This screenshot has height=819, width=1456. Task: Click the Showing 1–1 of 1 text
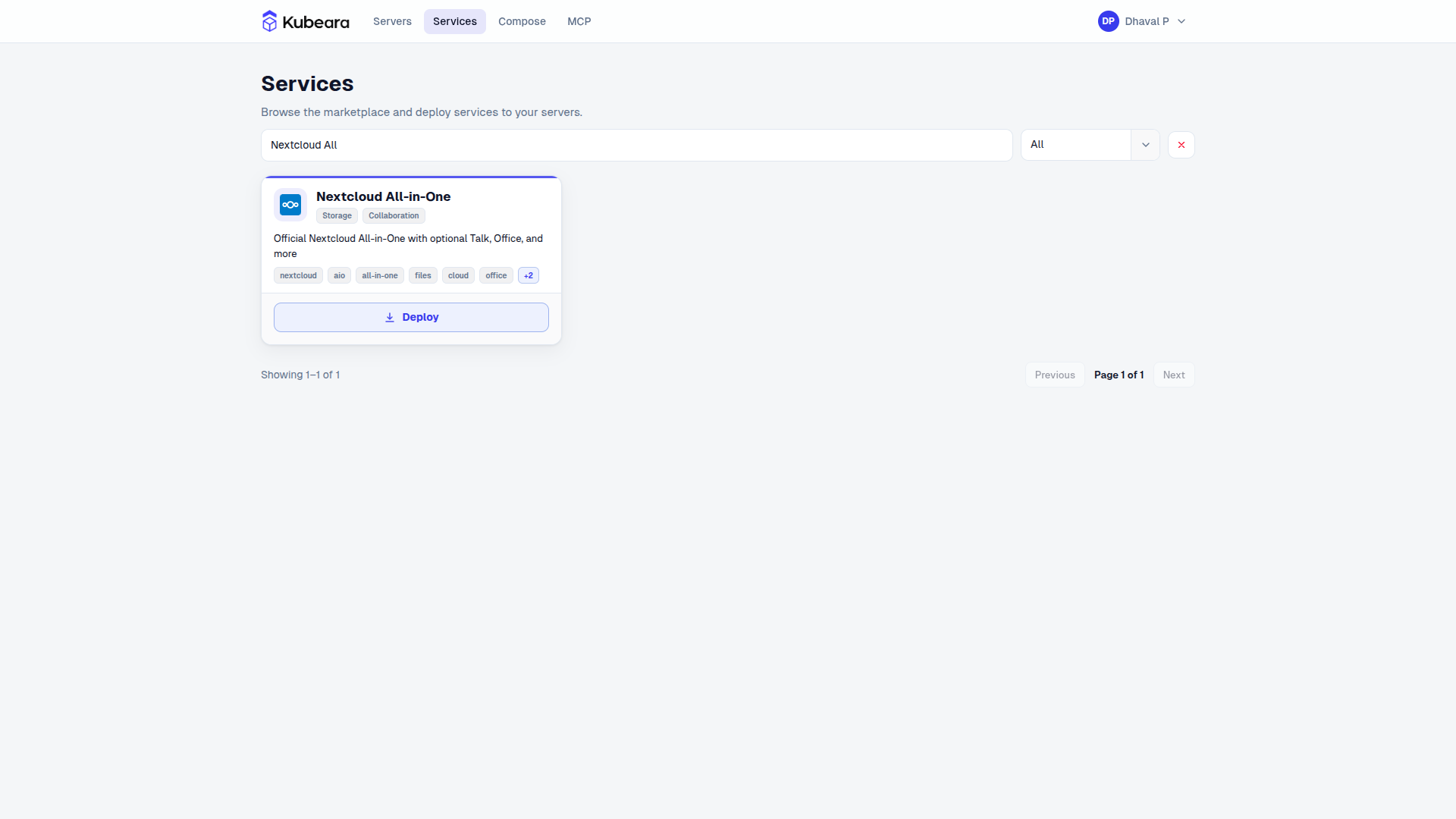(300, 375)
